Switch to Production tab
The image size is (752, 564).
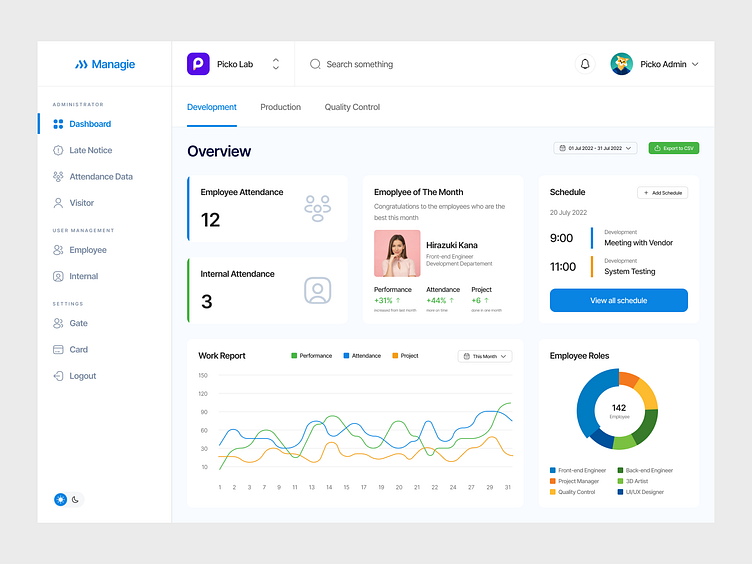click(281, 107)
